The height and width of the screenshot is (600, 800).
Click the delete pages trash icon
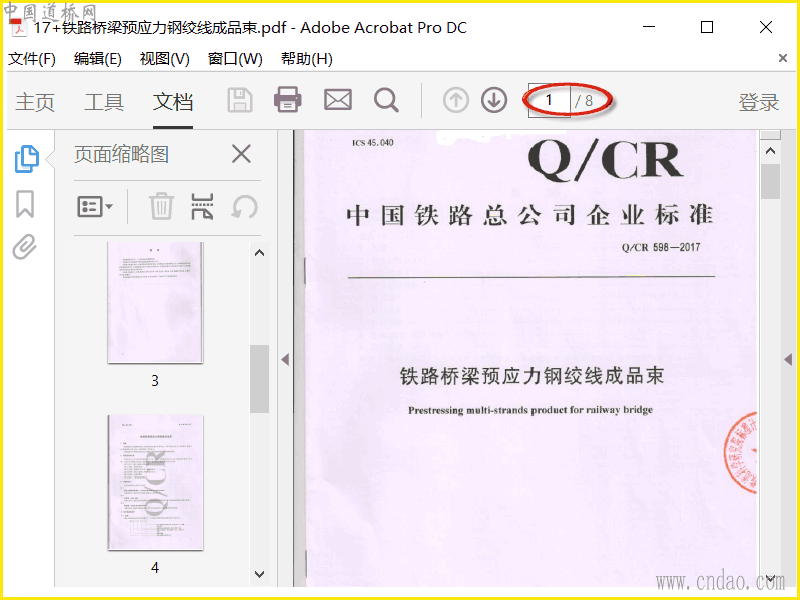pos(161,207)
